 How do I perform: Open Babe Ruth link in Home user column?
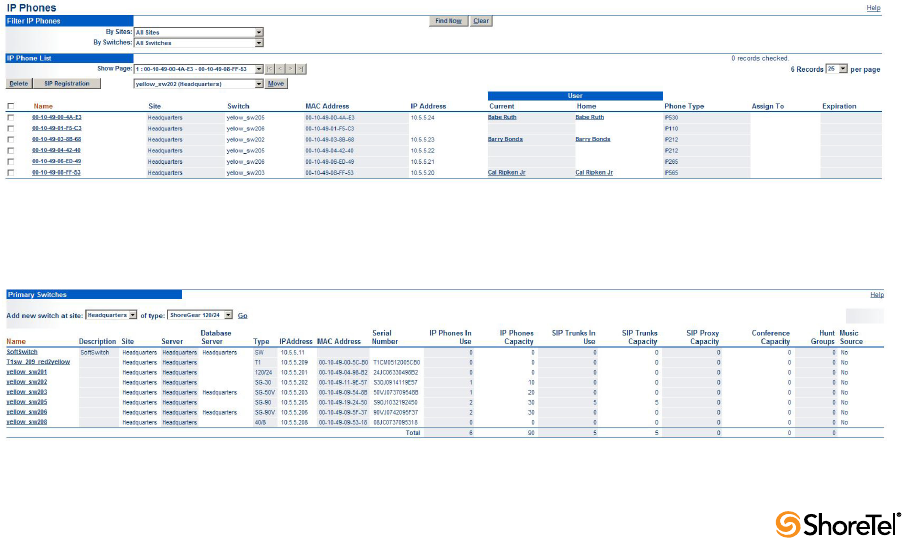(x=590, y=118)
